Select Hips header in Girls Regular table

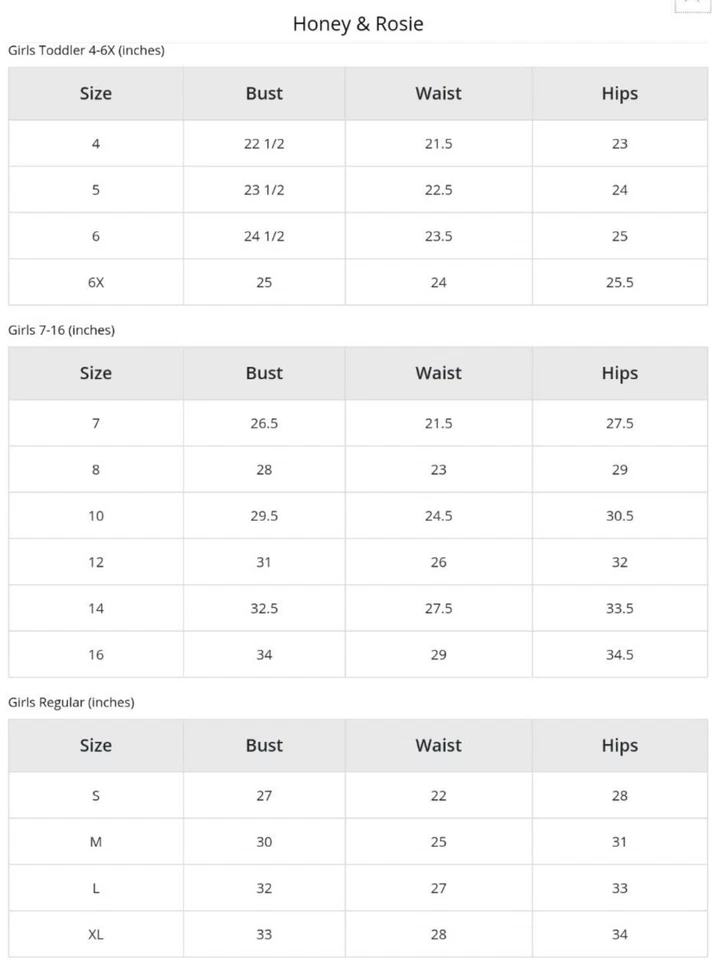pos(619,745)
